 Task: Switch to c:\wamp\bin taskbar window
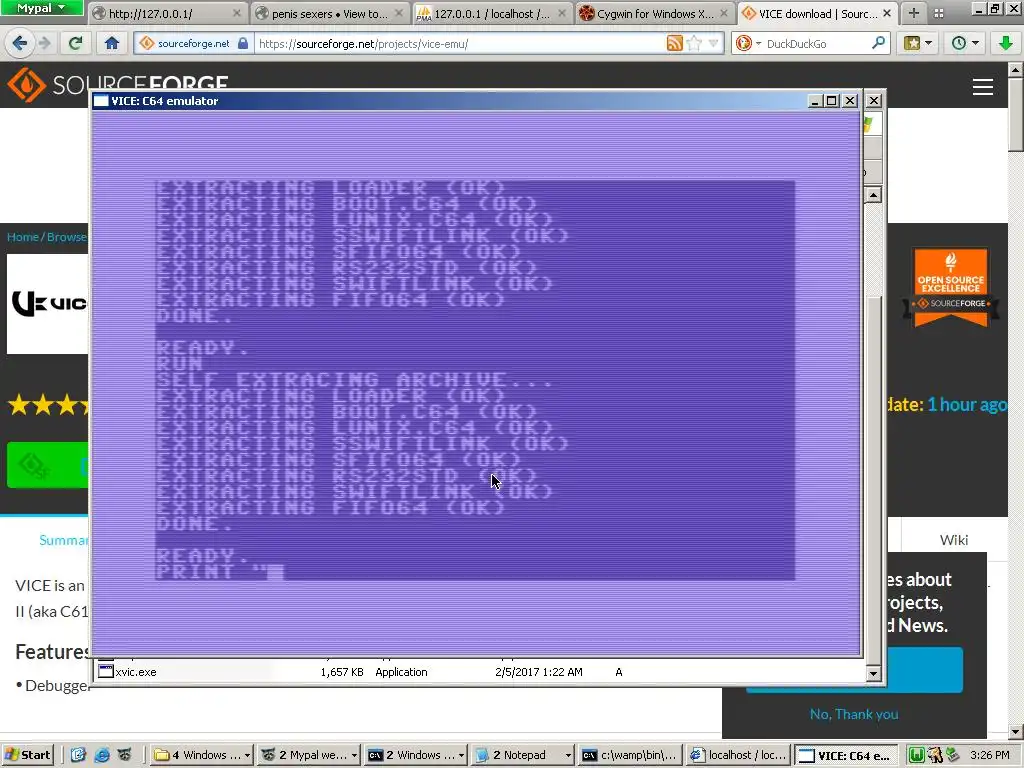point(630,755)
